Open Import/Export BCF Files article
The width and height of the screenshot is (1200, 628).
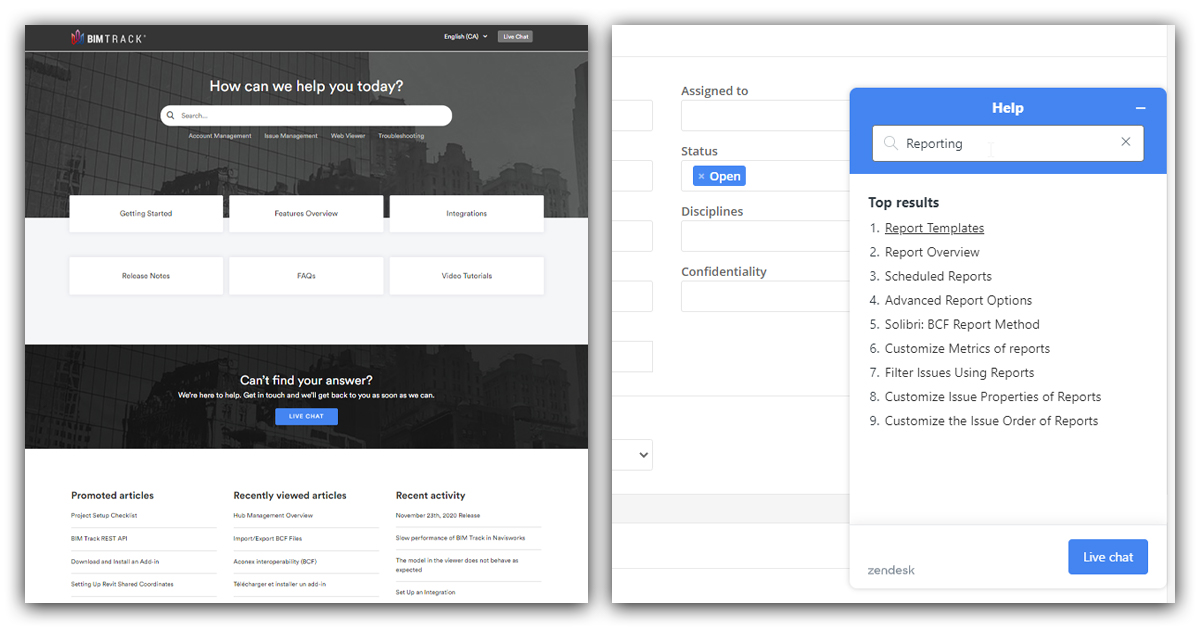point(267,538)
